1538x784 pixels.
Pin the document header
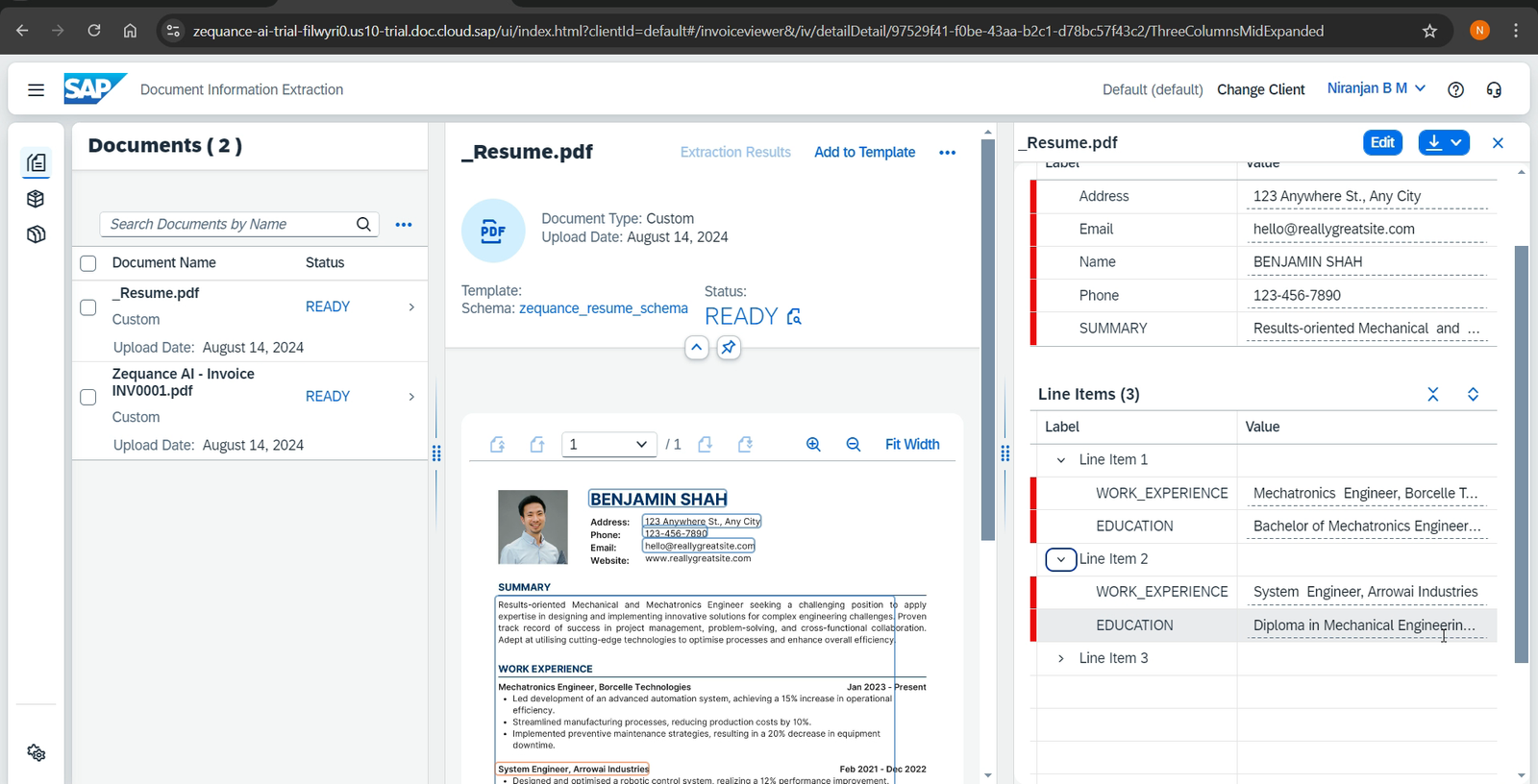729,347
